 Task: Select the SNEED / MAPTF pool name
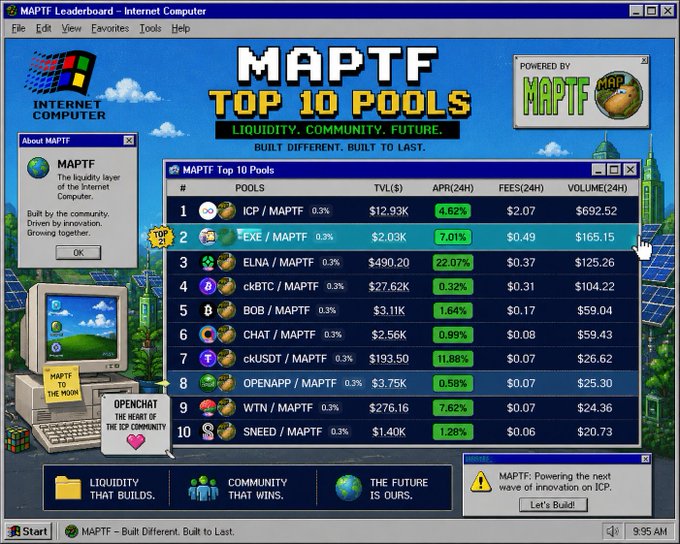click(x=282, y=432)
